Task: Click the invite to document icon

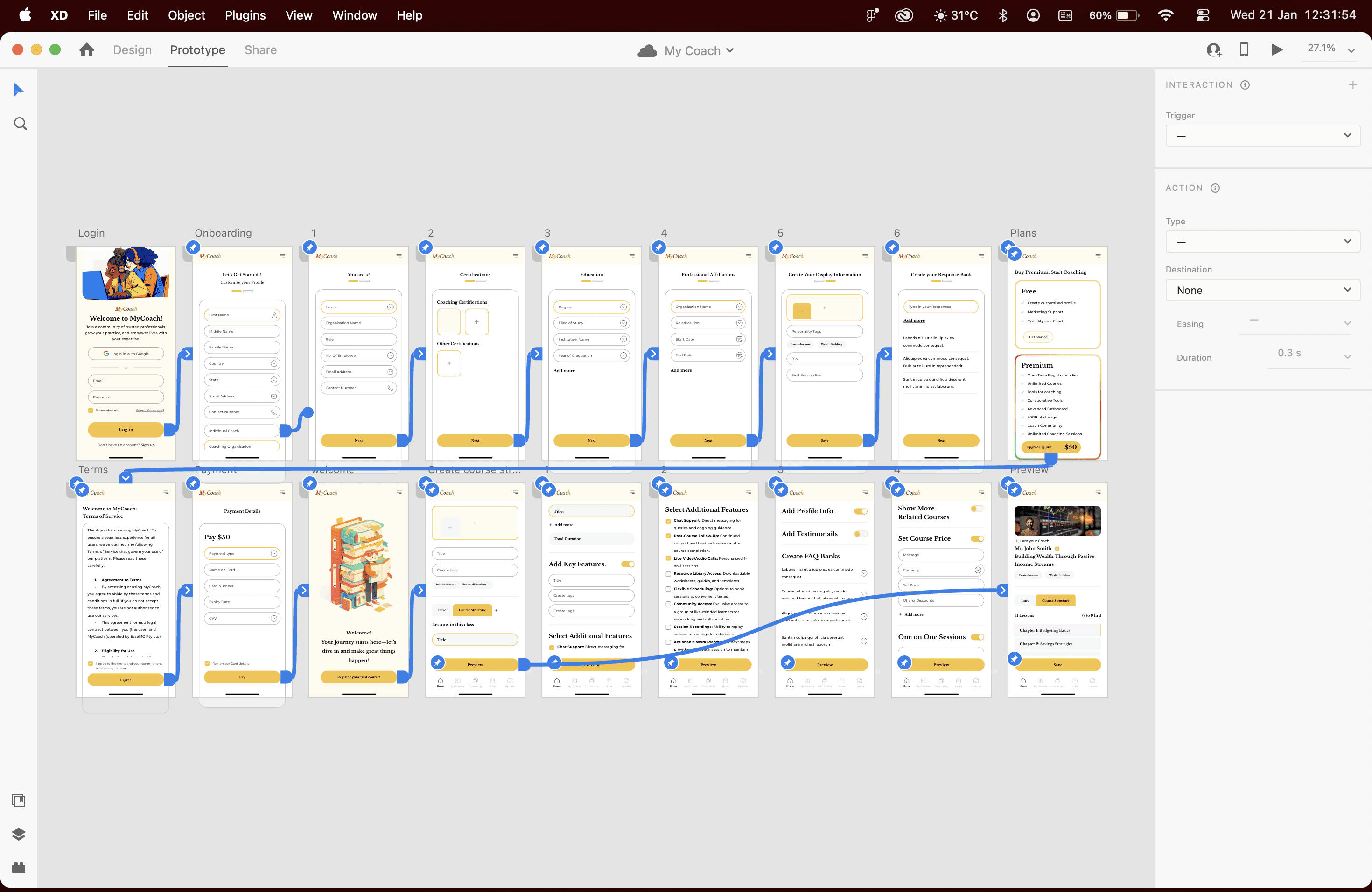Action: pos(1213,50)
